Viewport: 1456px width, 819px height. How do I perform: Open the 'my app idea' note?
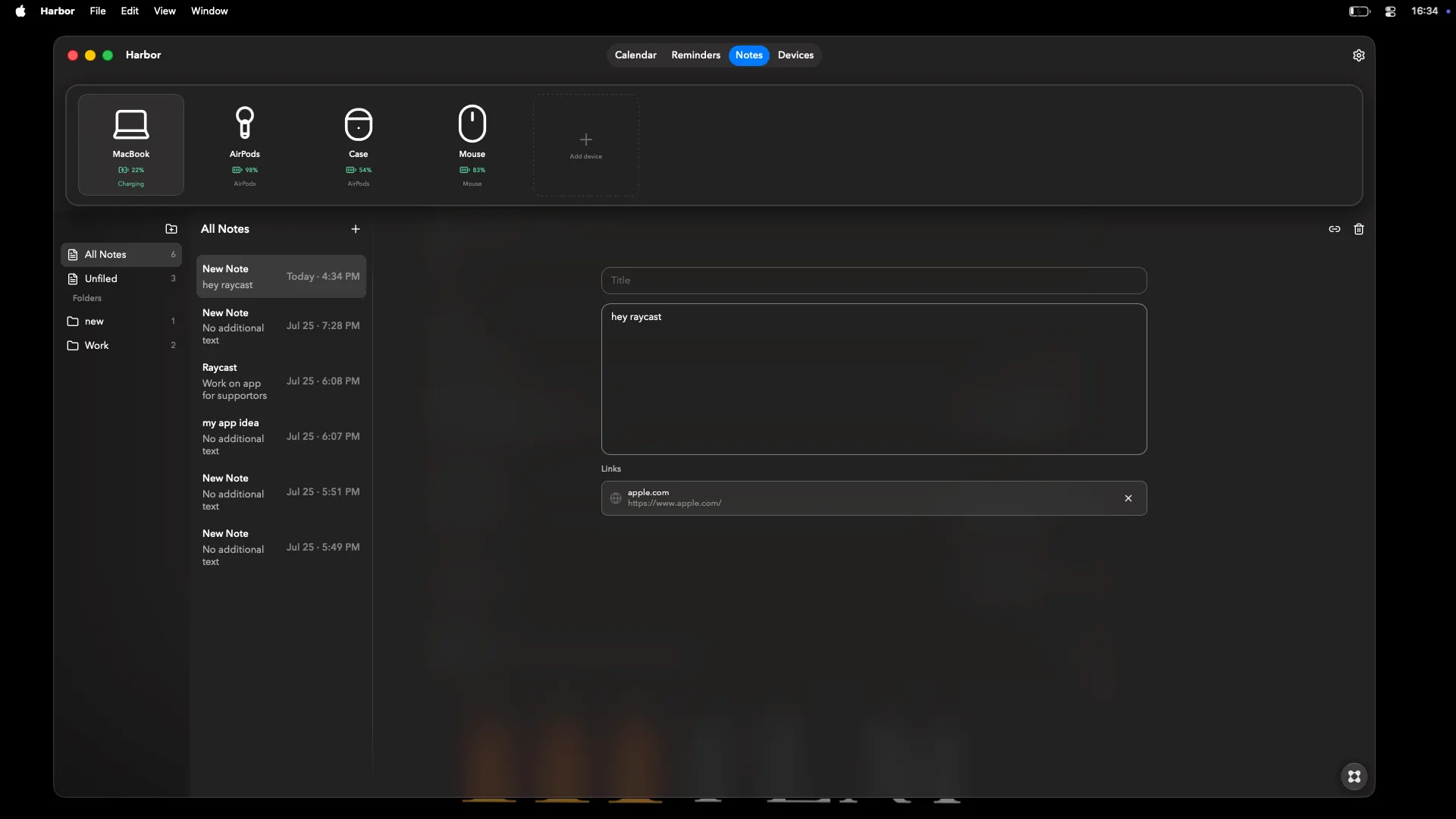(281, 437)
